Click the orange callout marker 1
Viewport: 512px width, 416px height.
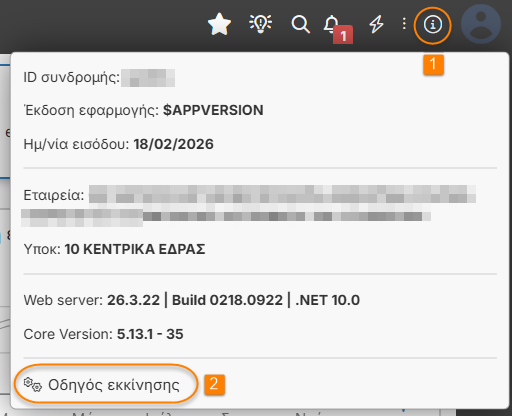[x=433, y=64]
